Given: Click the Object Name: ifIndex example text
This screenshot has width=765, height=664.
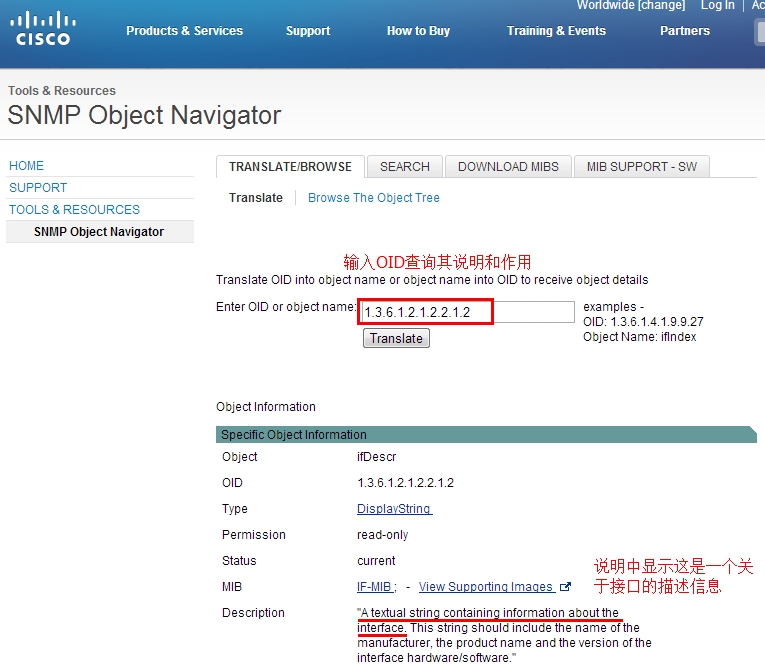Looking at the screenshot, I should coord(640,337).
